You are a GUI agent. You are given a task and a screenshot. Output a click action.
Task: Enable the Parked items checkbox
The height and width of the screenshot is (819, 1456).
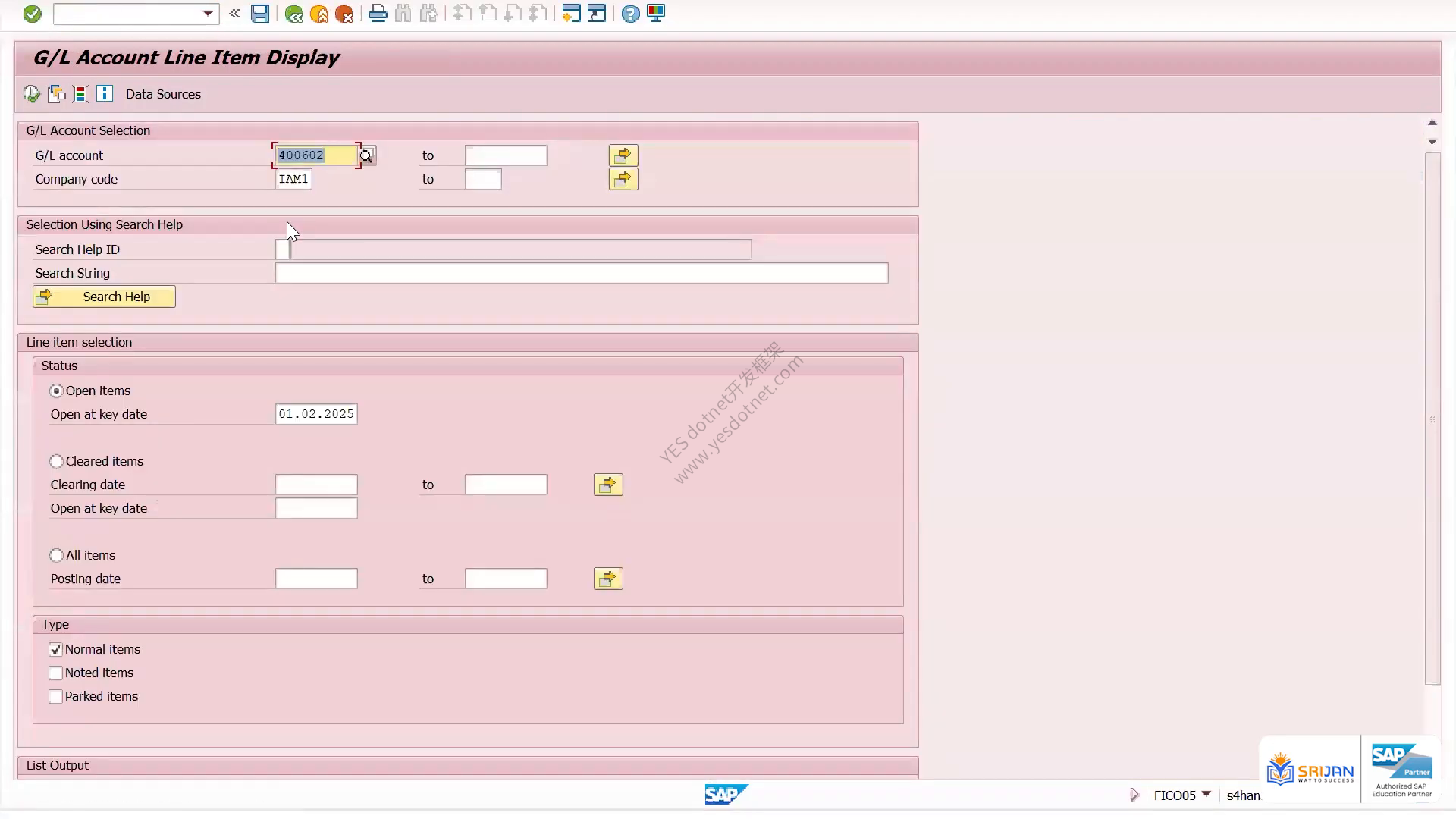55,696
